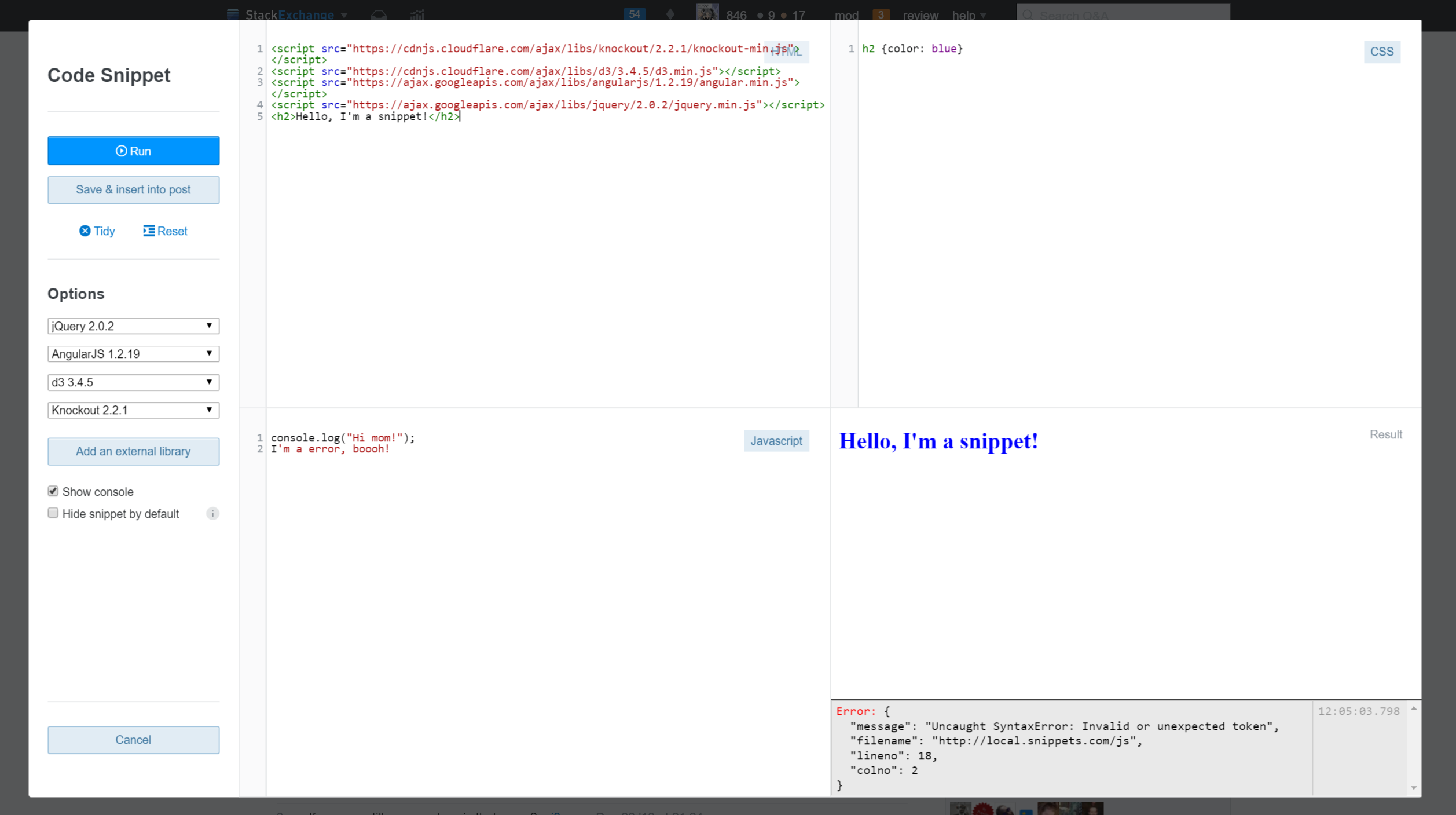Open the AngularJS 1.2.19 dropdown

(133, 353)
